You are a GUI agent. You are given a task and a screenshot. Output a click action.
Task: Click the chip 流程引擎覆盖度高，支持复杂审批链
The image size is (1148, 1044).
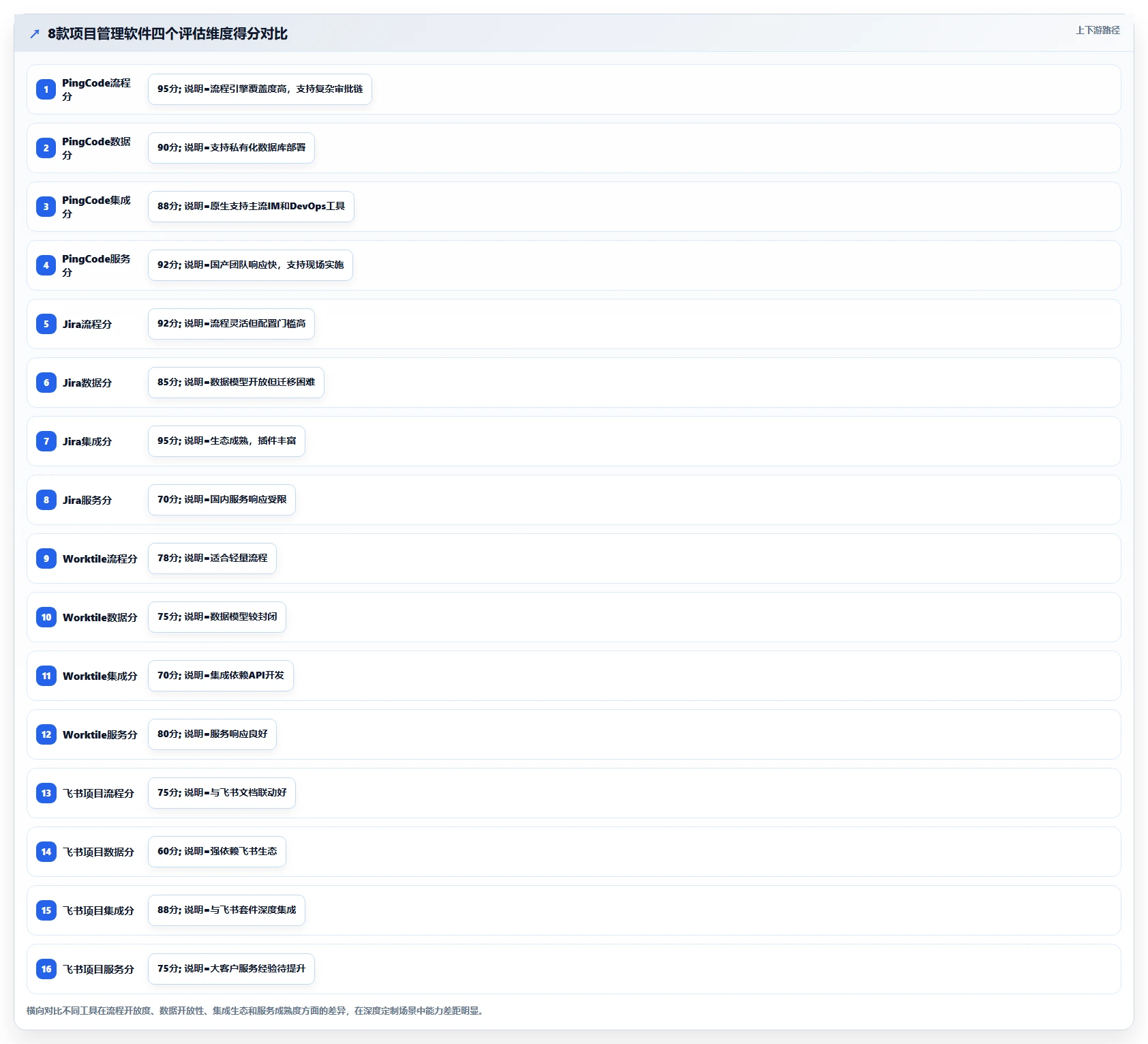pyautogui.click(x=260, y=89)
